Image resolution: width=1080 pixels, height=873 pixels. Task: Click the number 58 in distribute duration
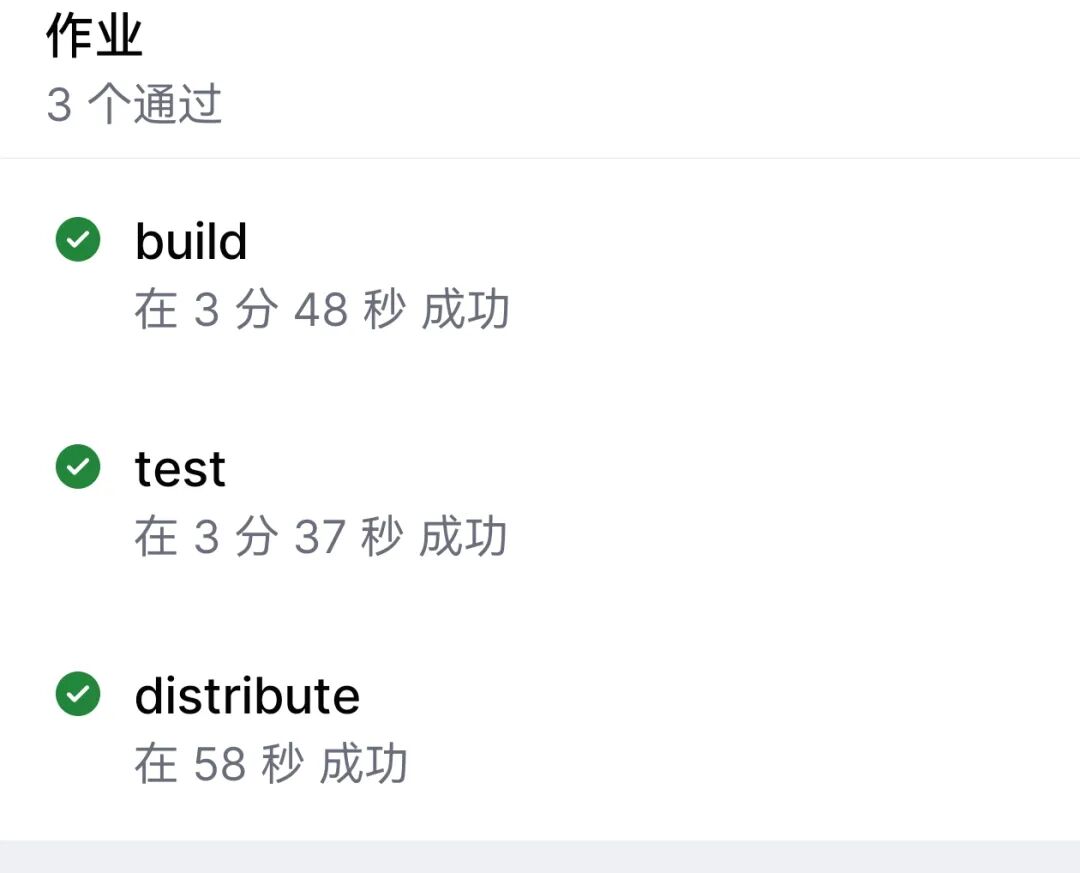coord(220,764)
